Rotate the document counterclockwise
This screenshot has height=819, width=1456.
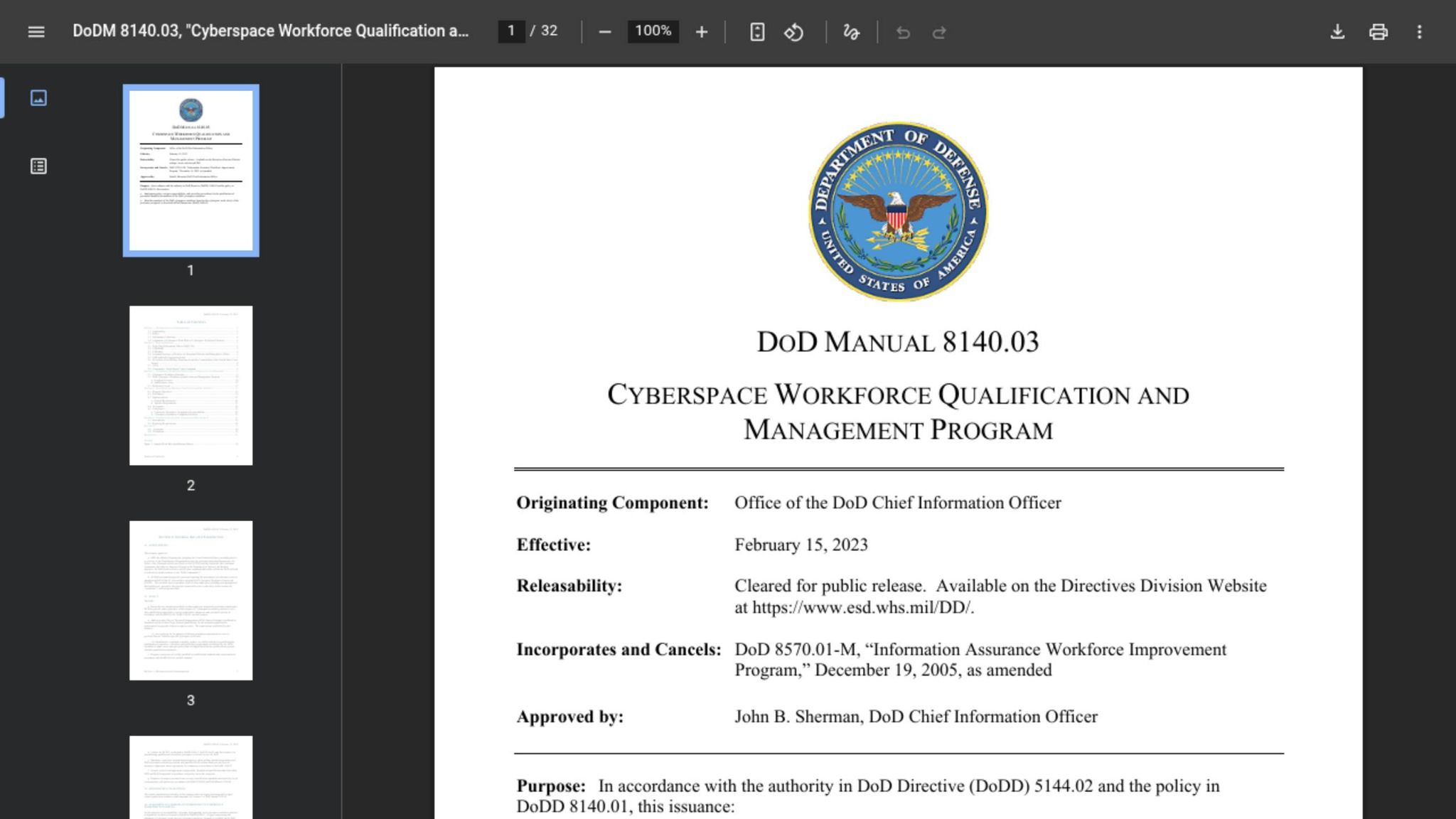794,32
